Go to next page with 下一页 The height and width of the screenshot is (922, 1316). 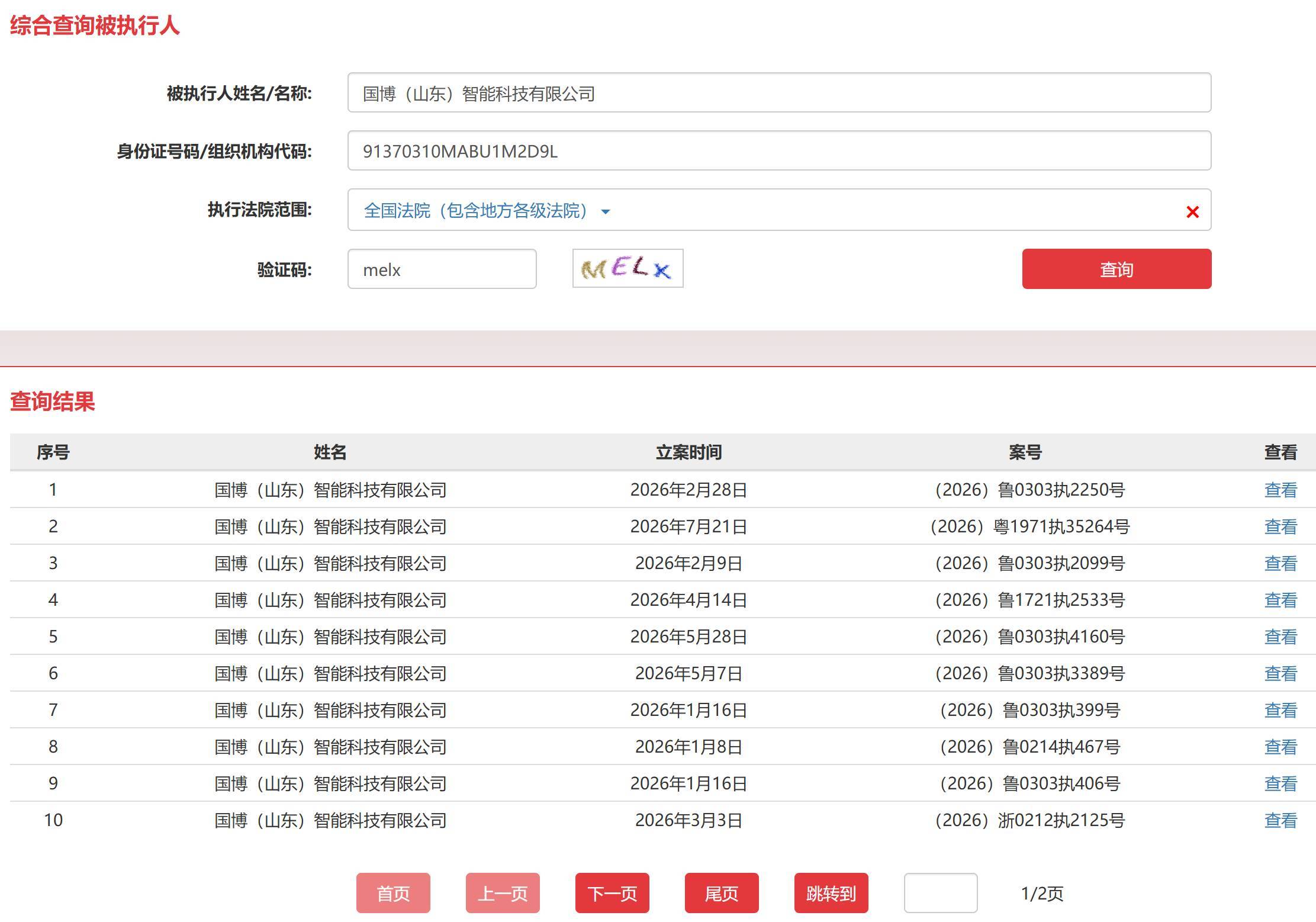tap(612, 893)
